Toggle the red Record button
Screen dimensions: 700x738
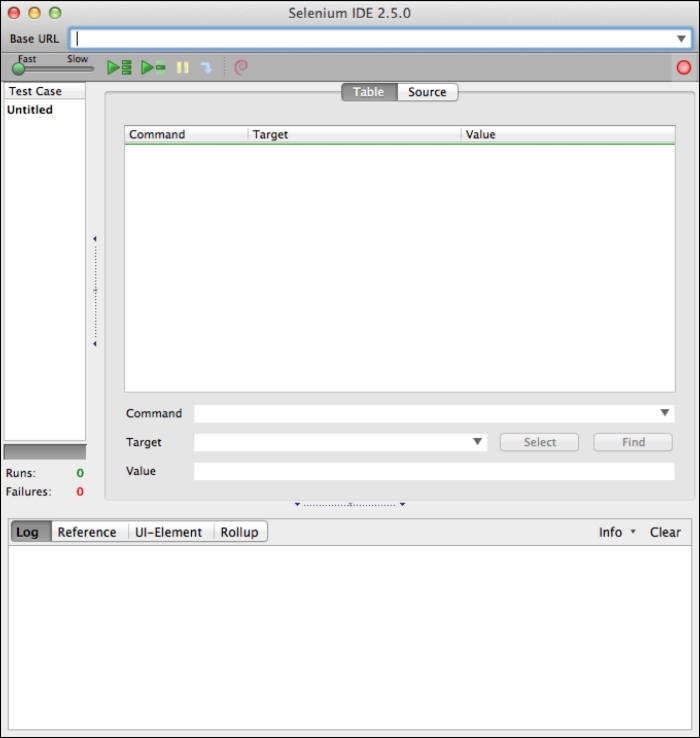click(x=684, y=67)
